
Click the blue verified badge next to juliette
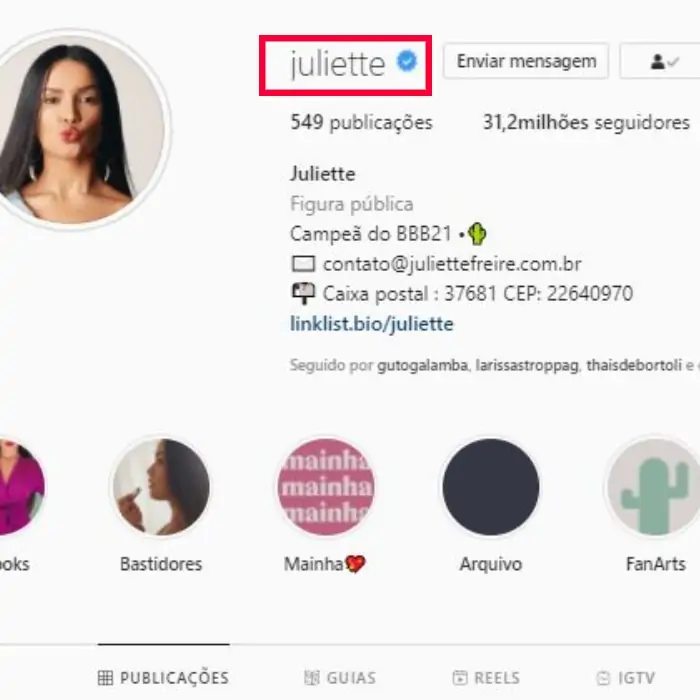click(407, 61)
